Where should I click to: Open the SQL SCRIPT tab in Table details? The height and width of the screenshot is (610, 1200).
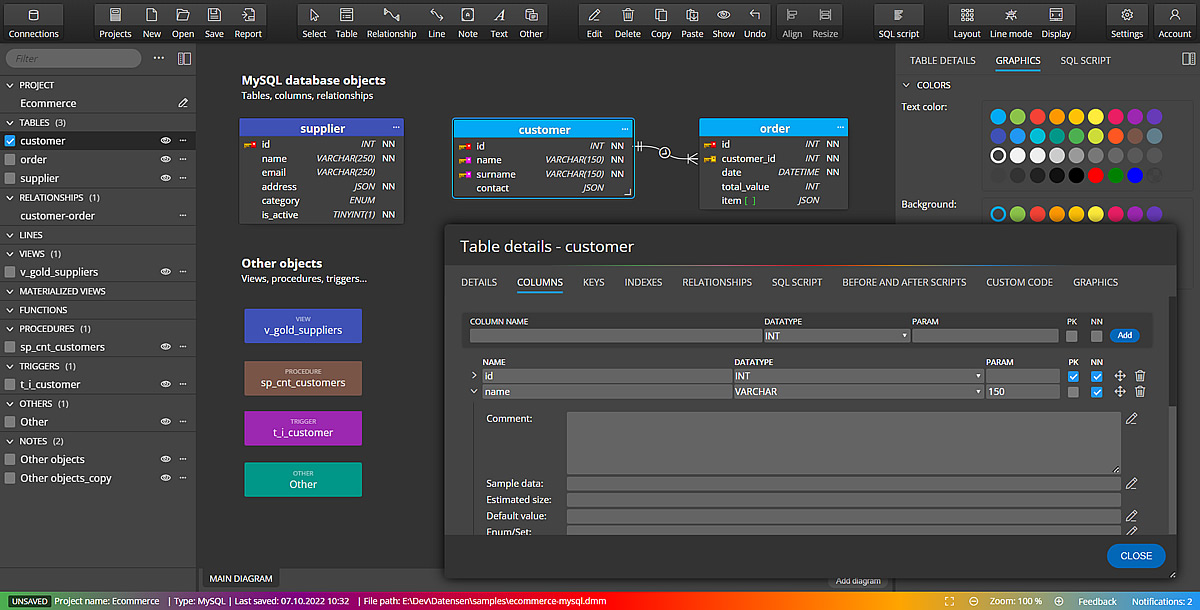click(x=797, y=282)
